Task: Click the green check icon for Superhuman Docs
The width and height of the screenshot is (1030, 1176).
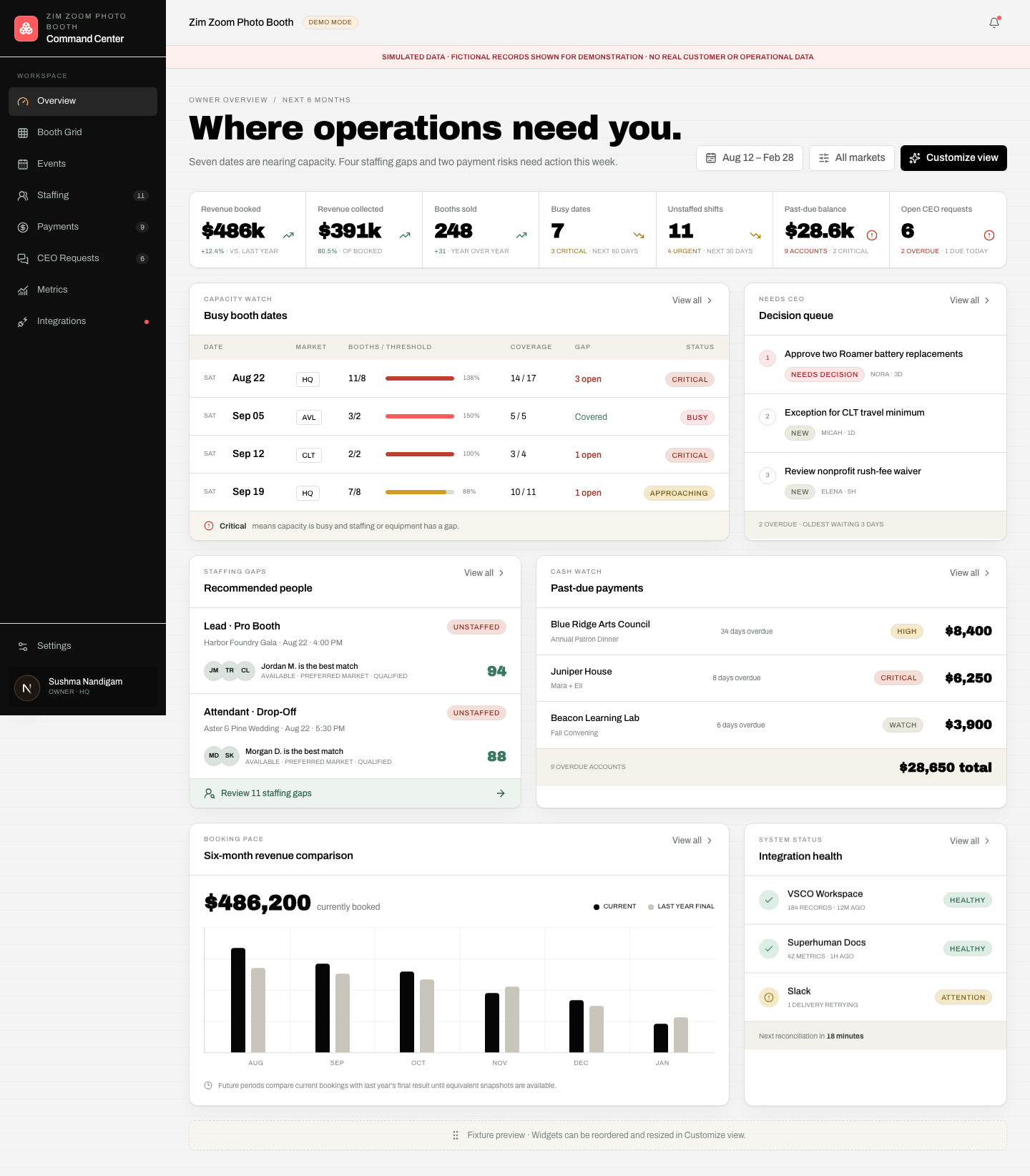Action: (769, 949)
